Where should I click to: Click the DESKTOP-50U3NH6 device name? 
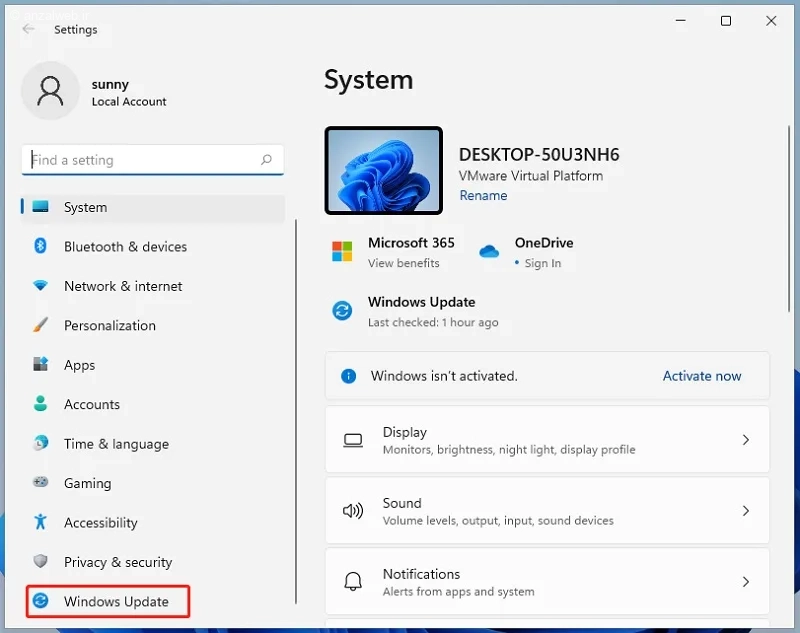click(539, 155)
